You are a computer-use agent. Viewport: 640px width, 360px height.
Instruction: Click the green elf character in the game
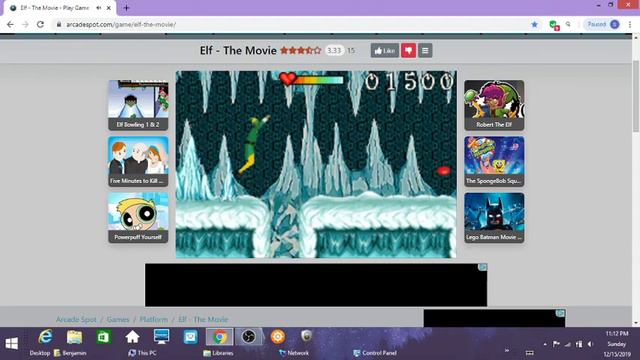(253, 144)
